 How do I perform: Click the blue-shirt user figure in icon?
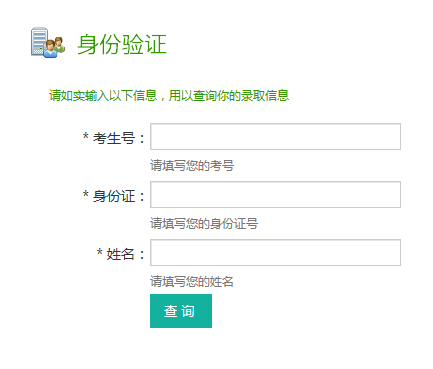coord(50,49)
